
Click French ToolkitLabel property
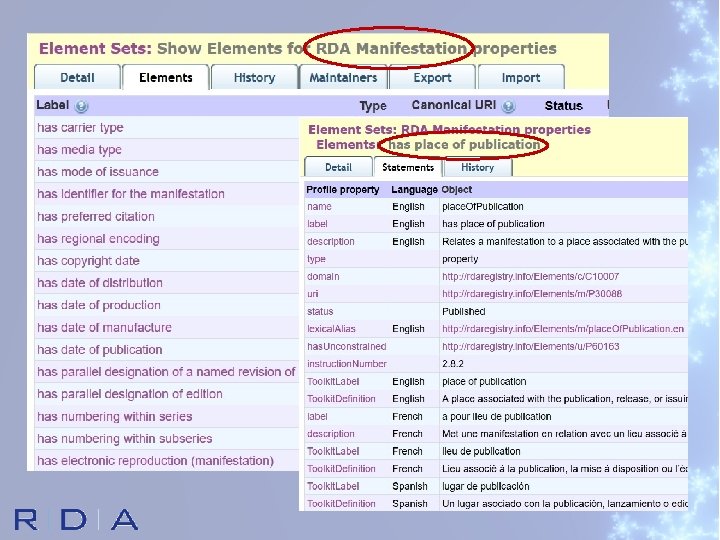click(x=333, y=451)
